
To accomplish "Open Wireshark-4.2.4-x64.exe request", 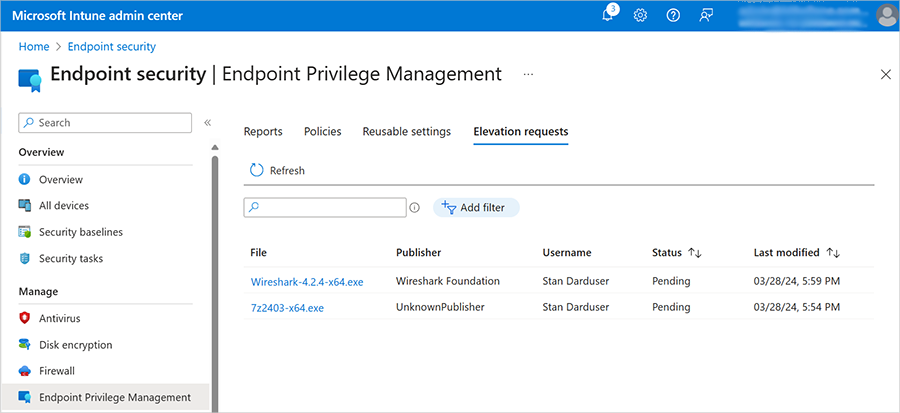I will pyautogui.click(x=307, y=282).
